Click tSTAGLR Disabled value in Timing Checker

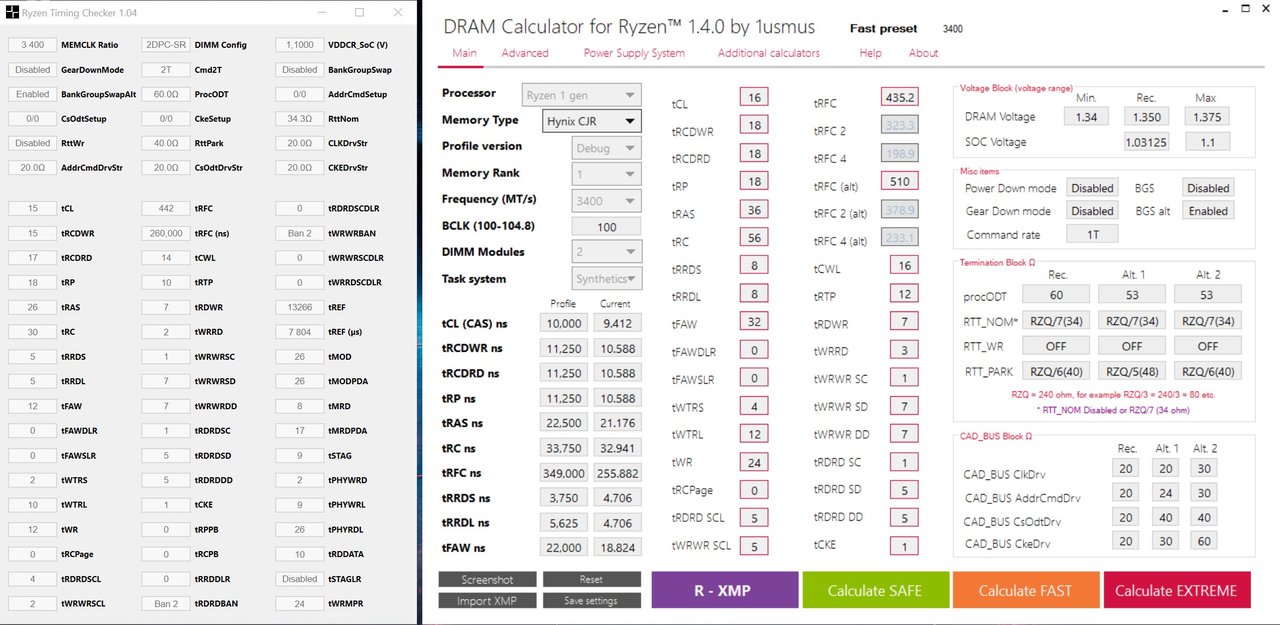(300, 579)
